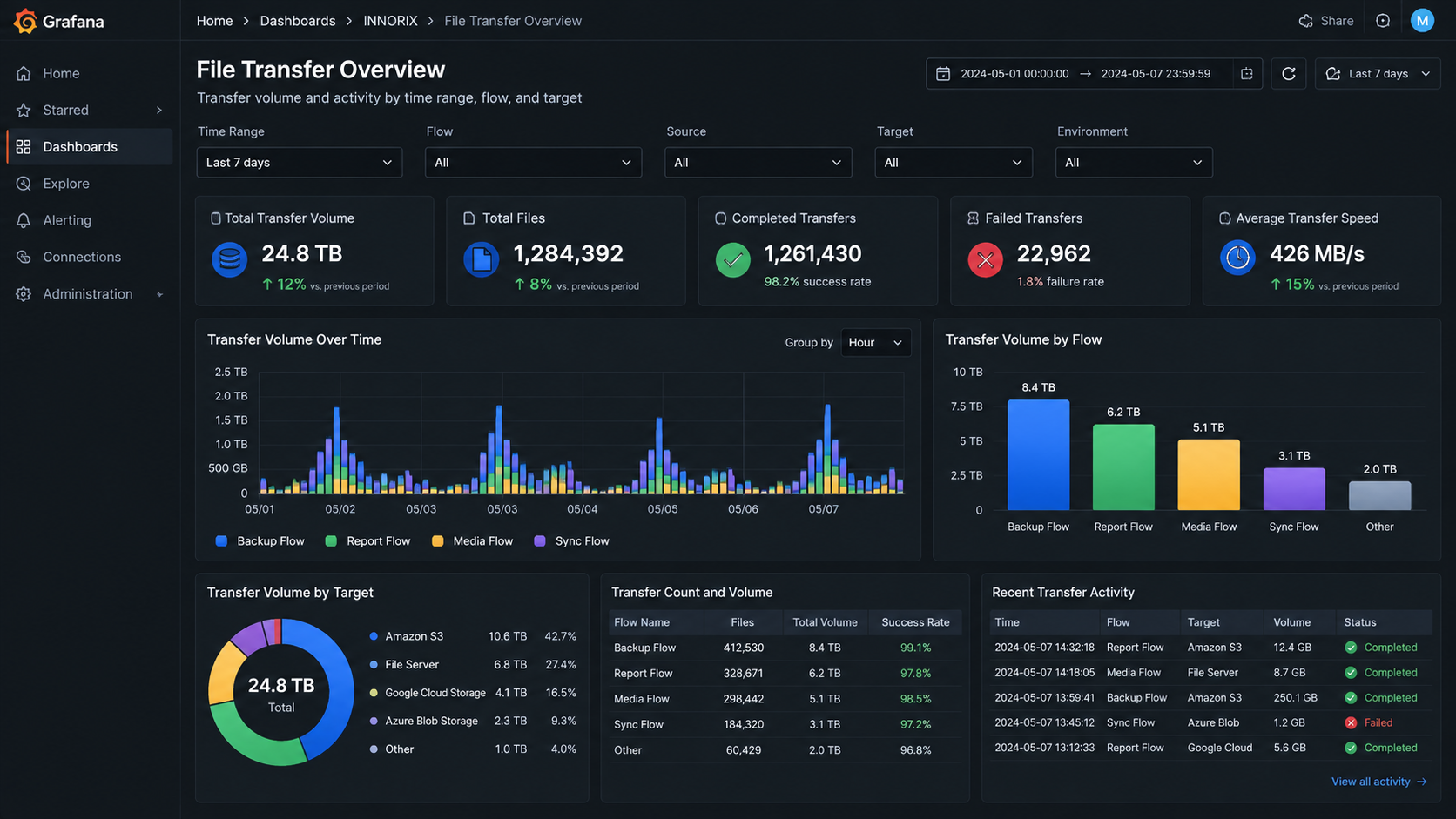1456x819 pixels.
Task: Toggle Backup Flow series in the chart legend
Action: coord(260,541)
